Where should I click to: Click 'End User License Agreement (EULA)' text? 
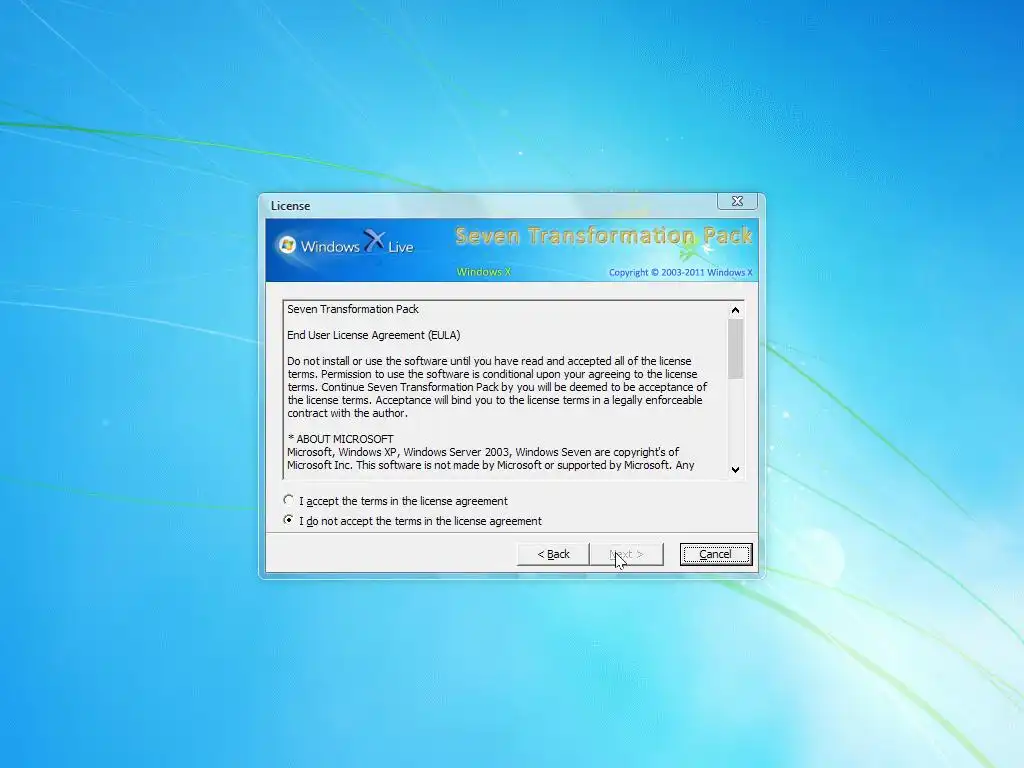374,335
